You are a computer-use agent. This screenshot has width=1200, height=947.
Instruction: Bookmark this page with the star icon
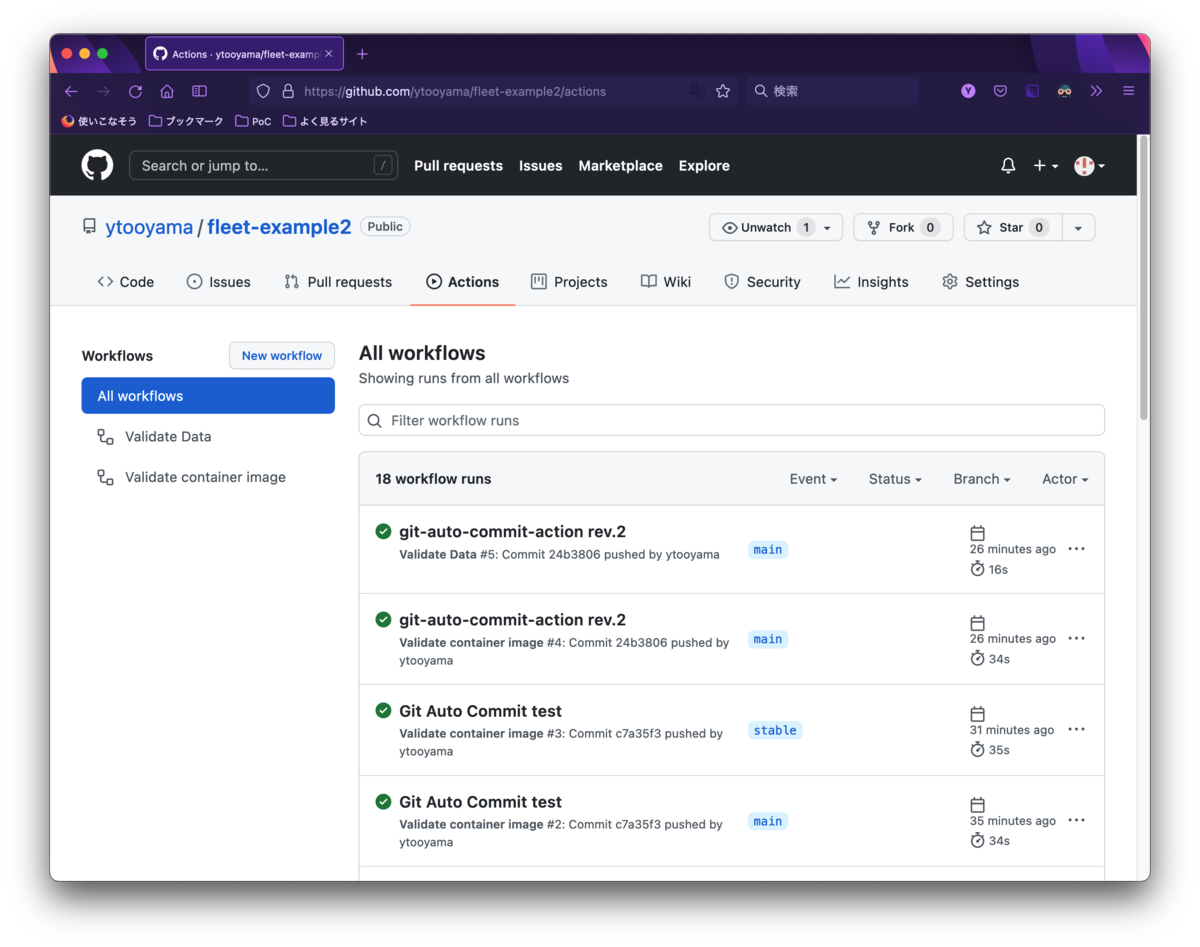tap(723, 91)
